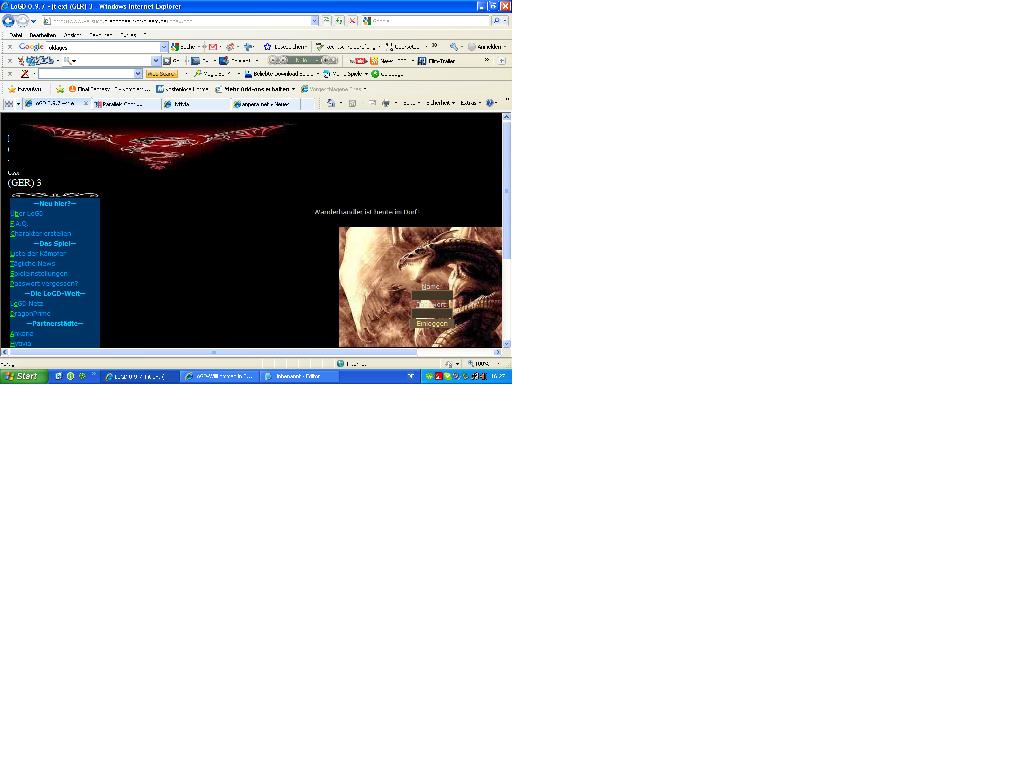Click 'Charakter erstellen' link
This screenshot has height=768, width=1024.
[40, 233]
